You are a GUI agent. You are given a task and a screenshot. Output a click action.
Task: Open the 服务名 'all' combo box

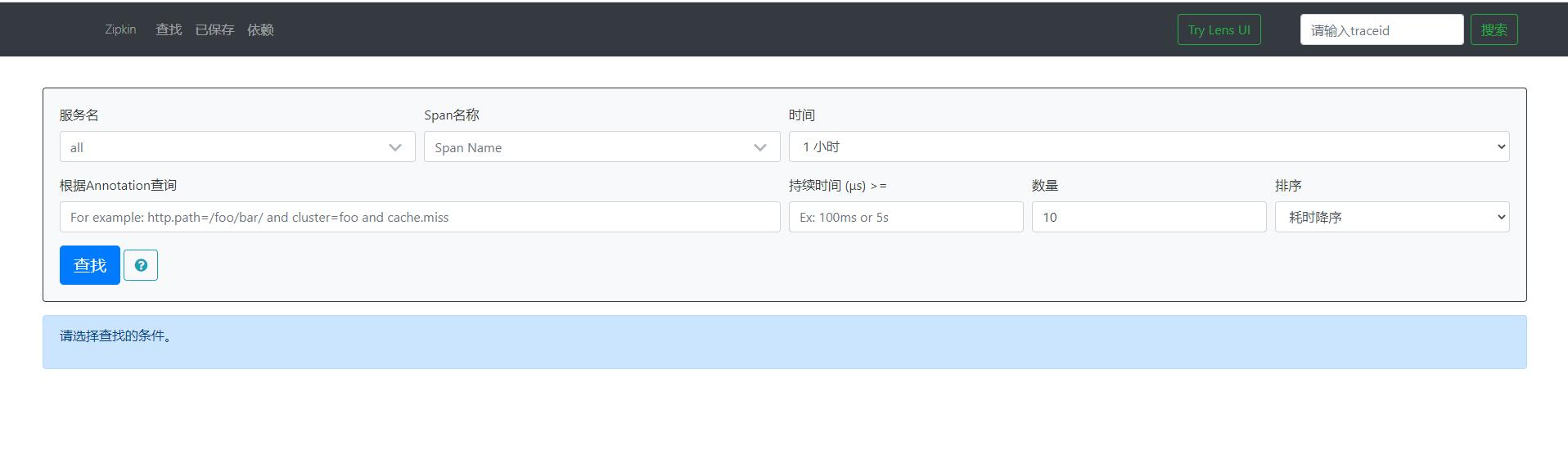pyautogui.click(x=221, y=147)
